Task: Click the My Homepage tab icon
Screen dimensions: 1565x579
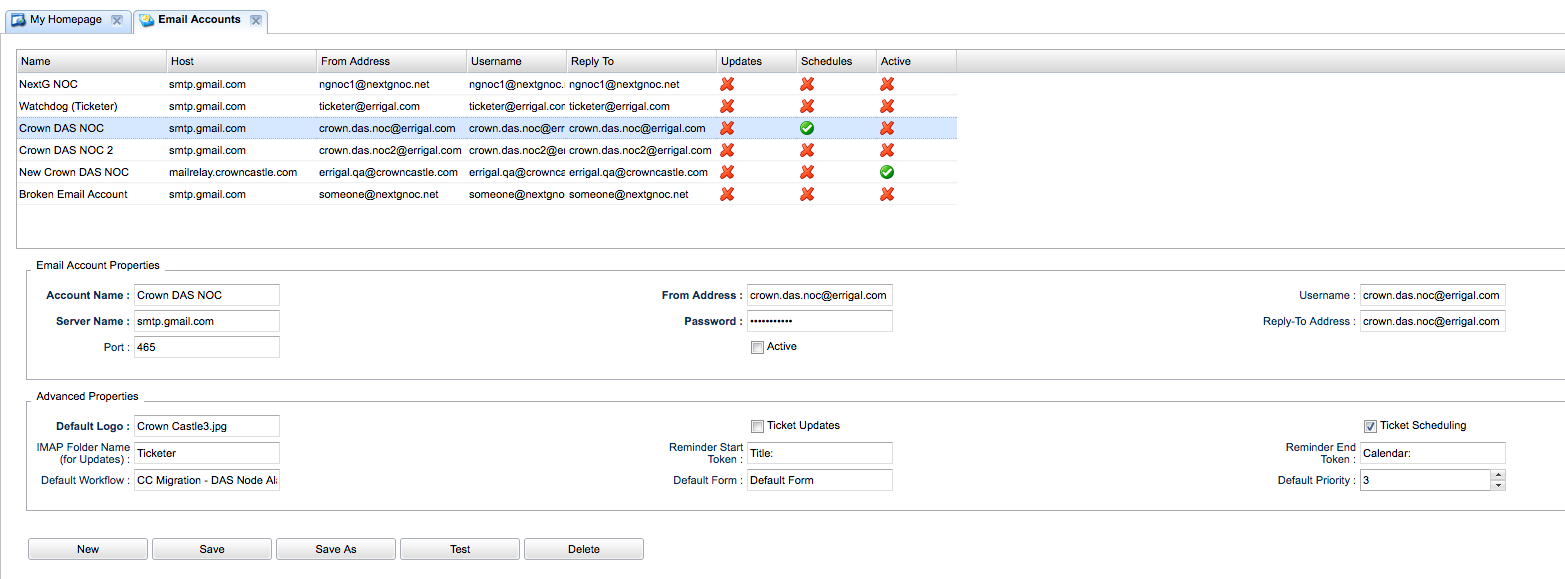Action: pyautogui.click(x=18, y=20)
